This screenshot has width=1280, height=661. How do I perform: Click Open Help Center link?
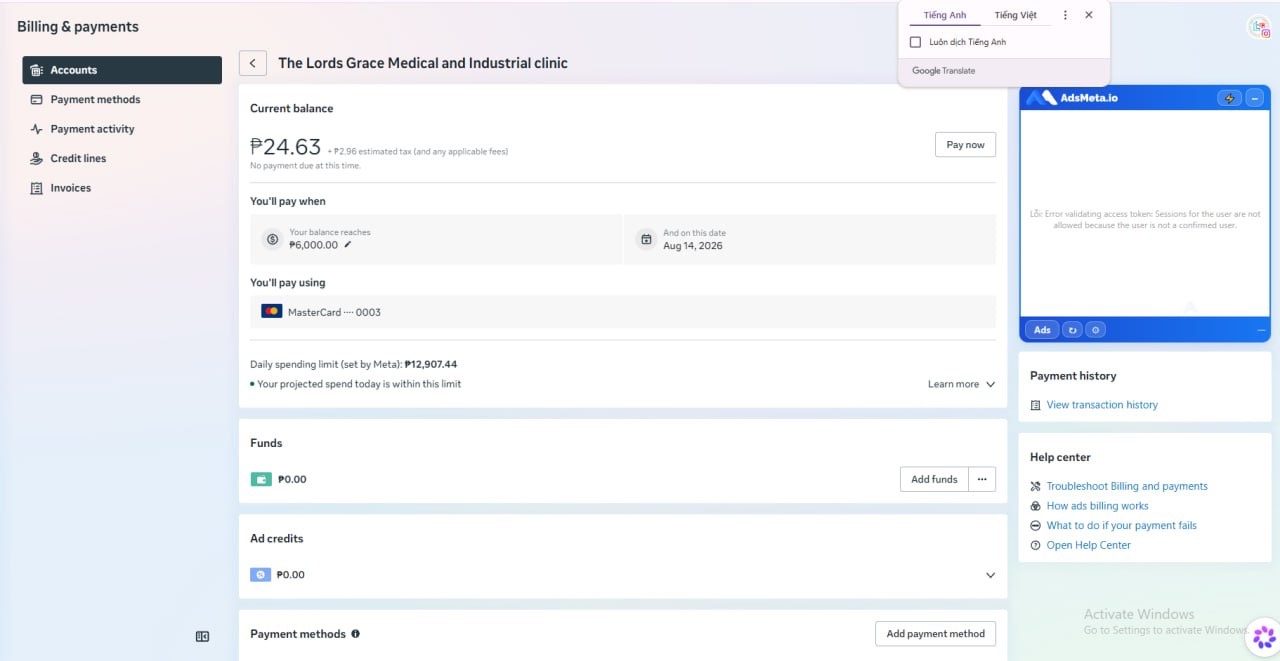coord(1088,545)
